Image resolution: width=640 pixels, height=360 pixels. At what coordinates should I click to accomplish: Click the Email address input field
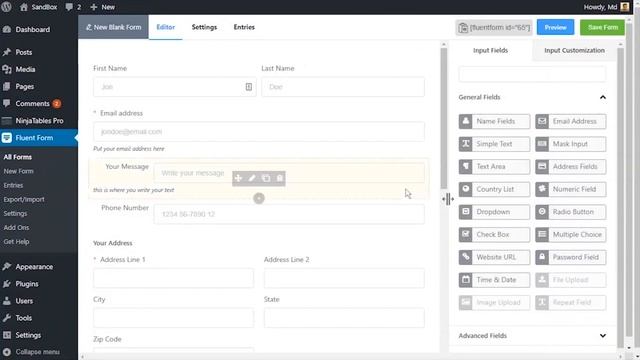259,131
